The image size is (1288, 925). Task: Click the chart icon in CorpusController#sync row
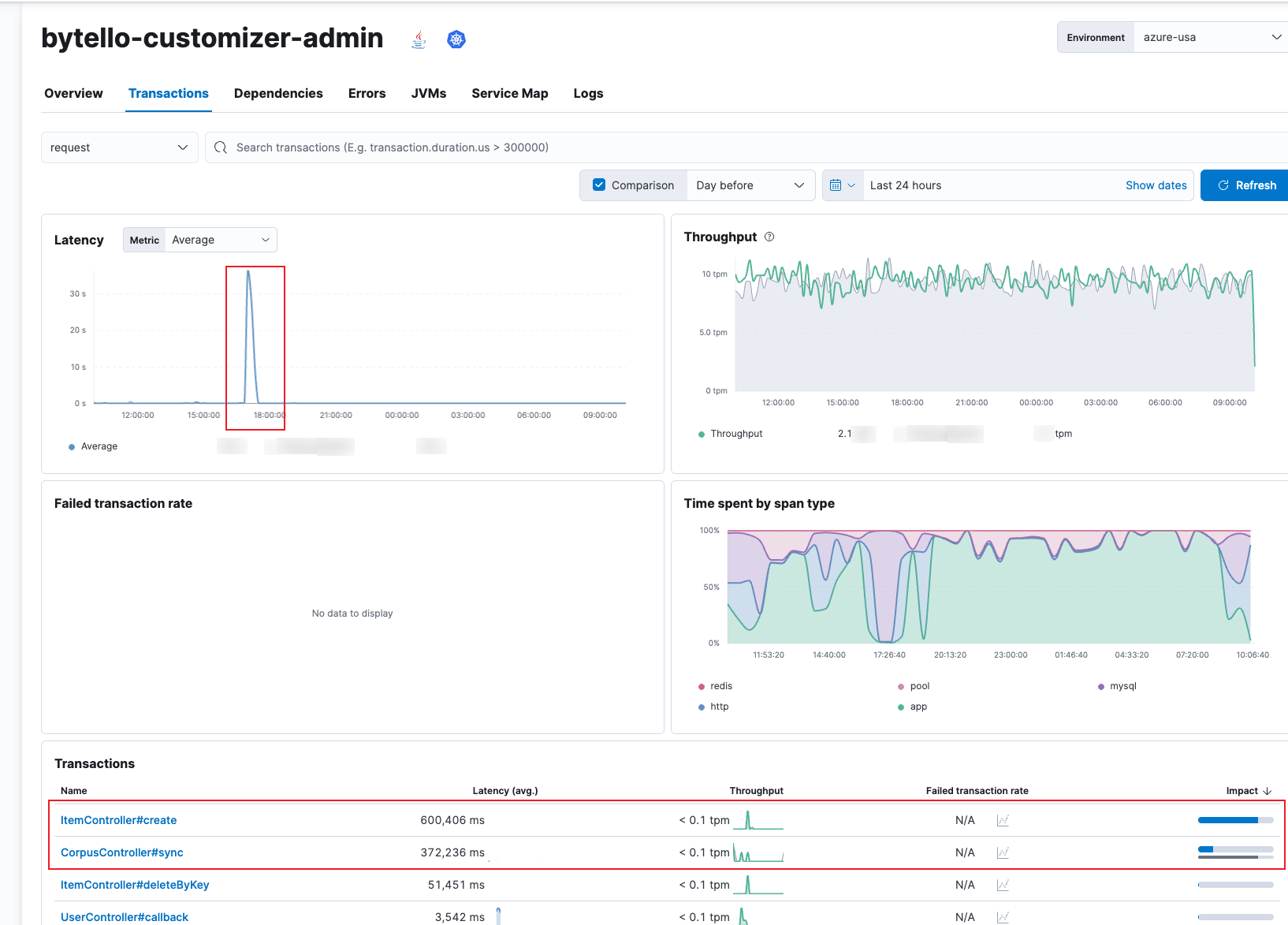point(1003,853)
